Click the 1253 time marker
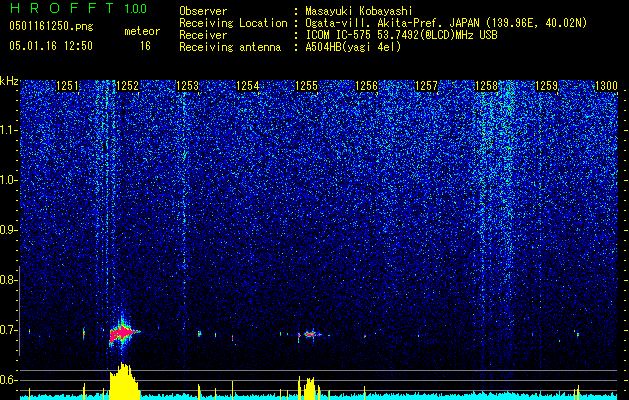The image size is (629, 400). pyautogui.click(x=187, y=86)
